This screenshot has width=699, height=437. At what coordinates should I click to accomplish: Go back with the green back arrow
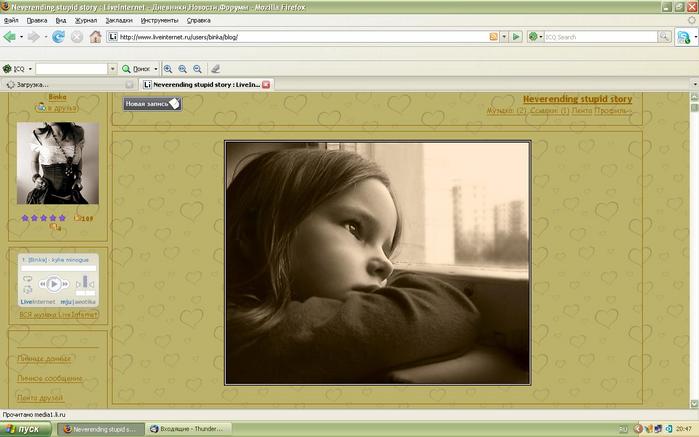(9, 37)
